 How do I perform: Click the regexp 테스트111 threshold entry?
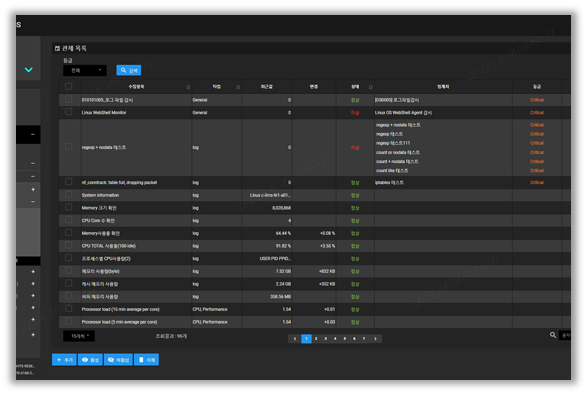click(393, 143)
